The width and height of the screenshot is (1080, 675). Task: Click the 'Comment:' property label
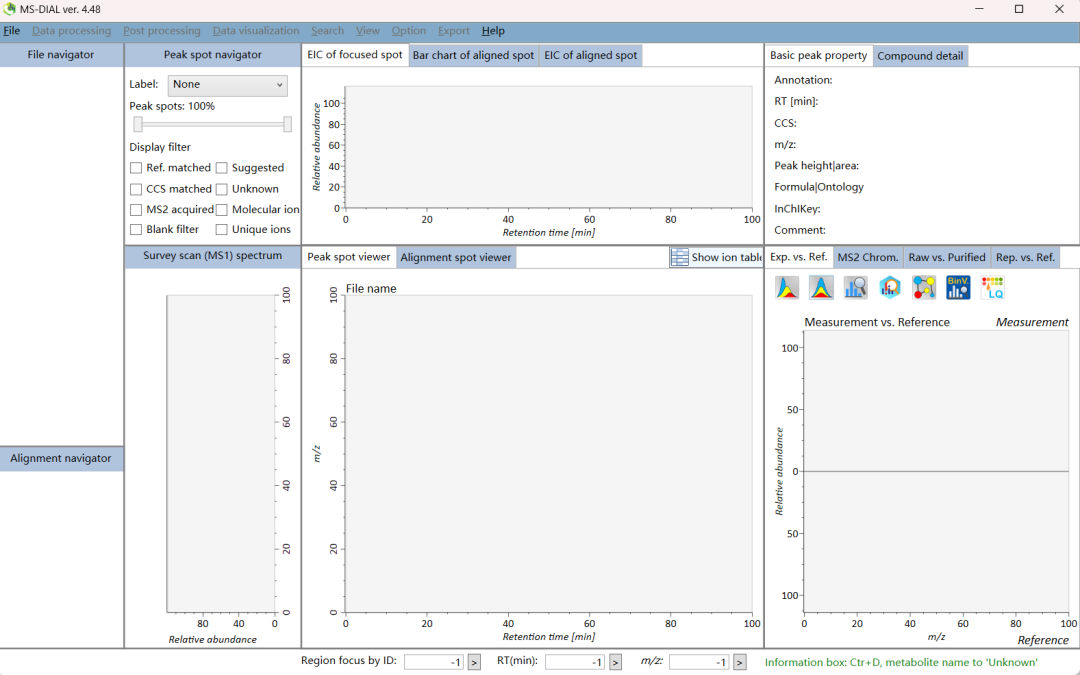click(x=800, y=230)
